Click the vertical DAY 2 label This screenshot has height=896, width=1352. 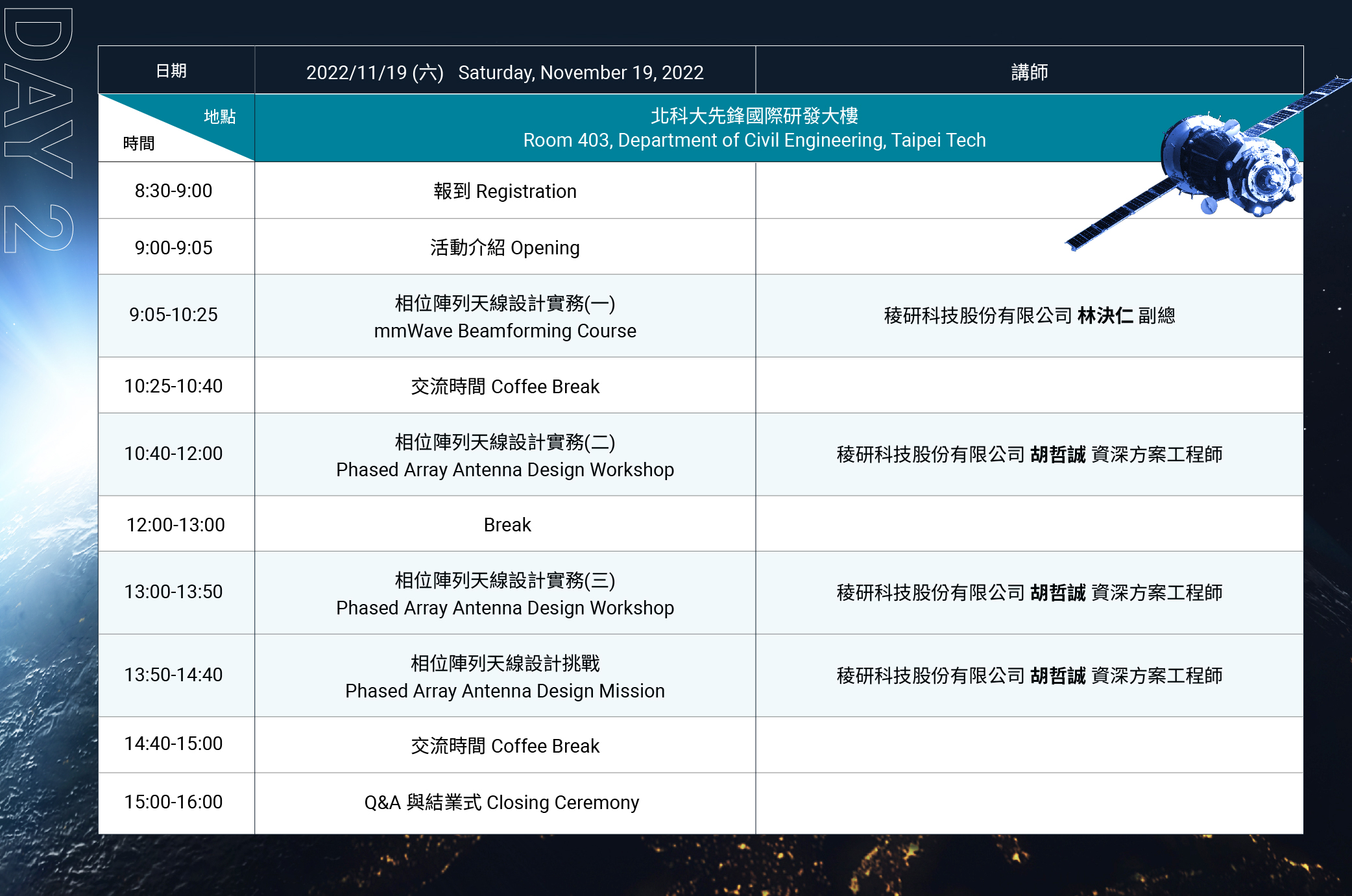(x=38, y=130)
